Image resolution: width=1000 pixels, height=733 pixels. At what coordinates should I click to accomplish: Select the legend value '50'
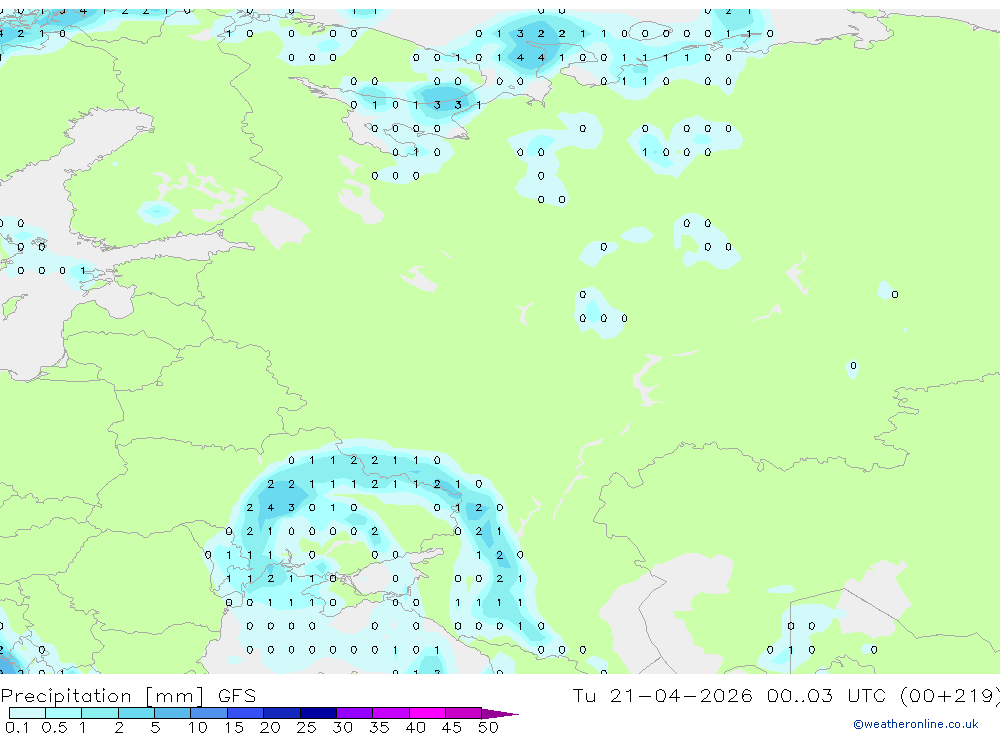tap(488, 727)
